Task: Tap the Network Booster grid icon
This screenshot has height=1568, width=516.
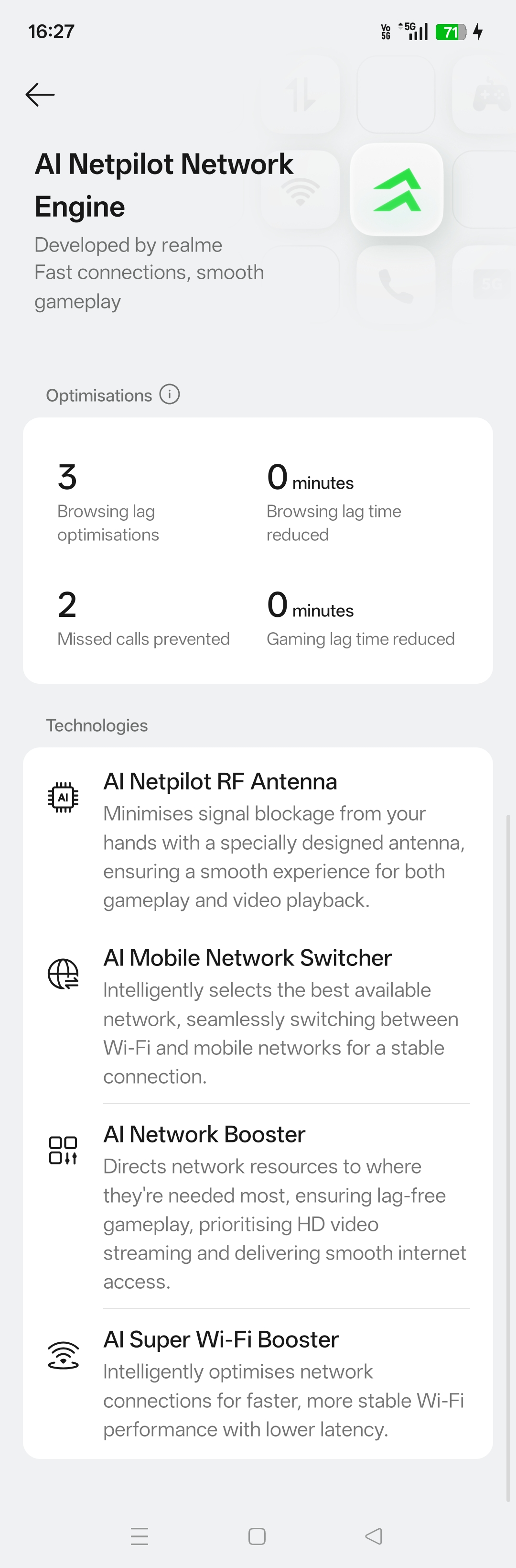Action: click(63, 1150)
